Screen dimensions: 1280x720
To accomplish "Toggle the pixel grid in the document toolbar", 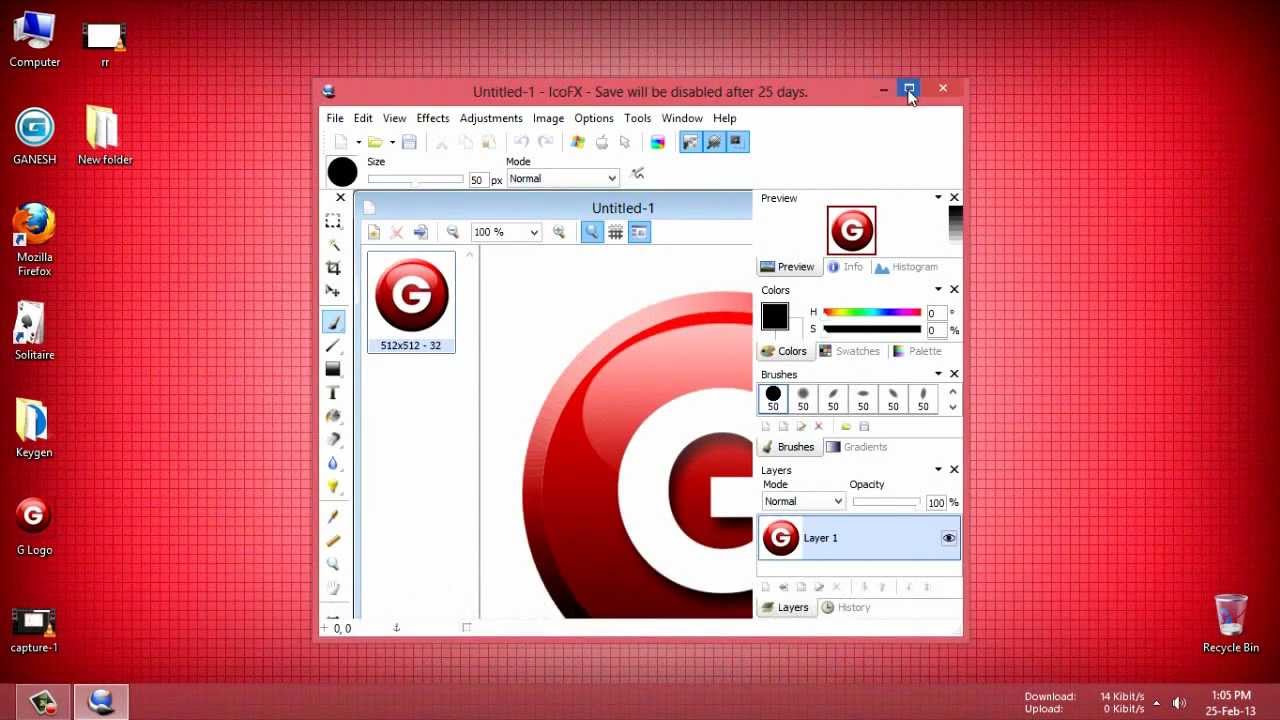I will click(x=615, y=232).
